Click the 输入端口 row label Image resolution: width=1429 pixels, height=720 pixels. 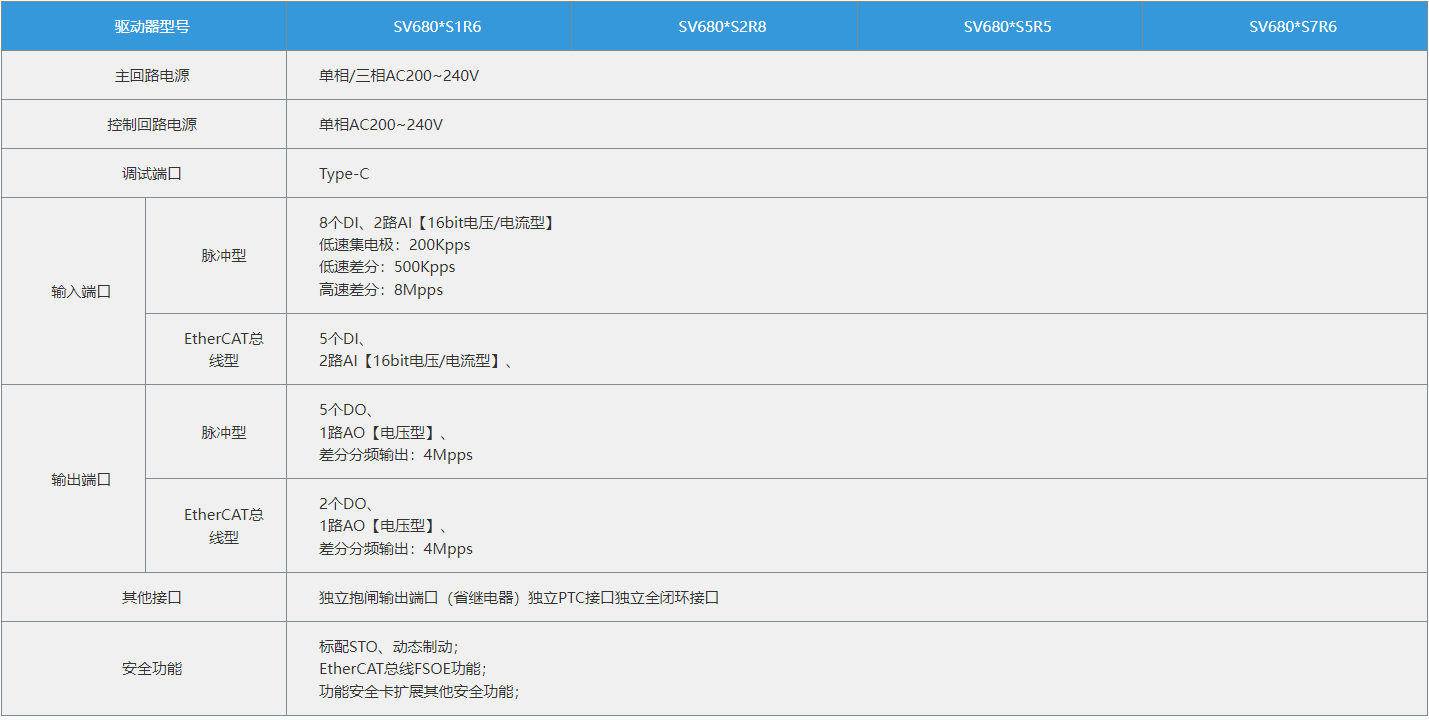pyautogui.click(x=81, y=292)
